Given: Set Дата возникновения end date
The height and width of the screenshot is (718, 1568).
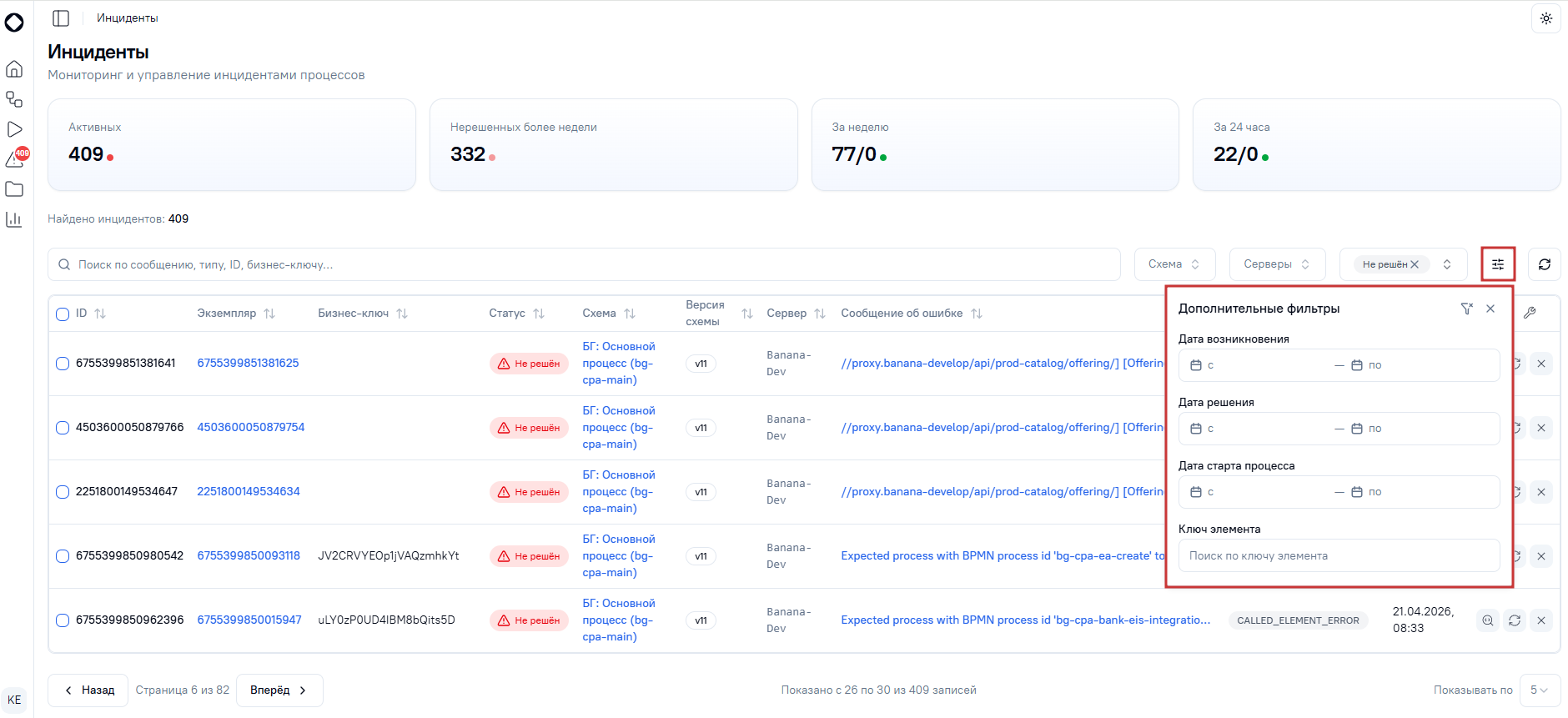Looking at the screenshot, I should (1420, 365).
